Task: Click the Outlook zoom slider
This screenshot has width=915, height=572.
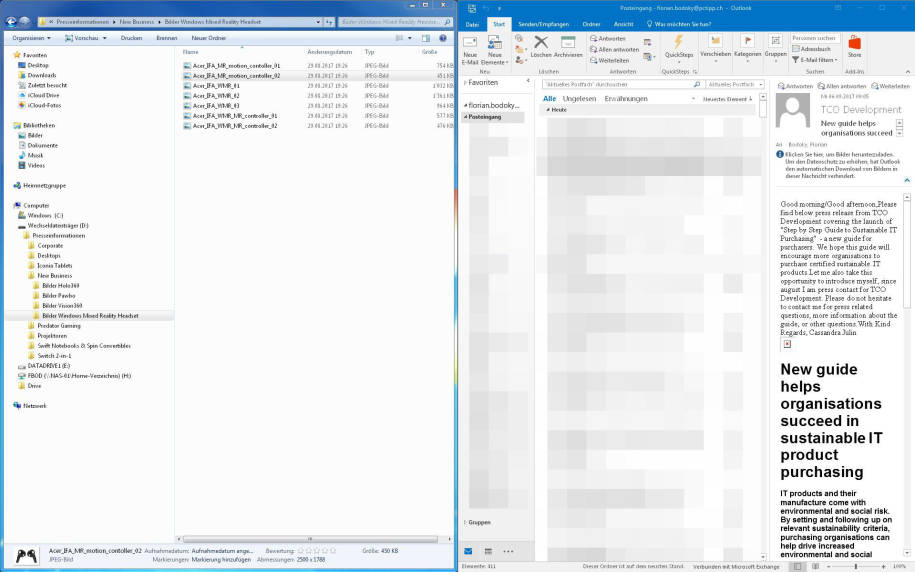Action: [x=856, y=566]
